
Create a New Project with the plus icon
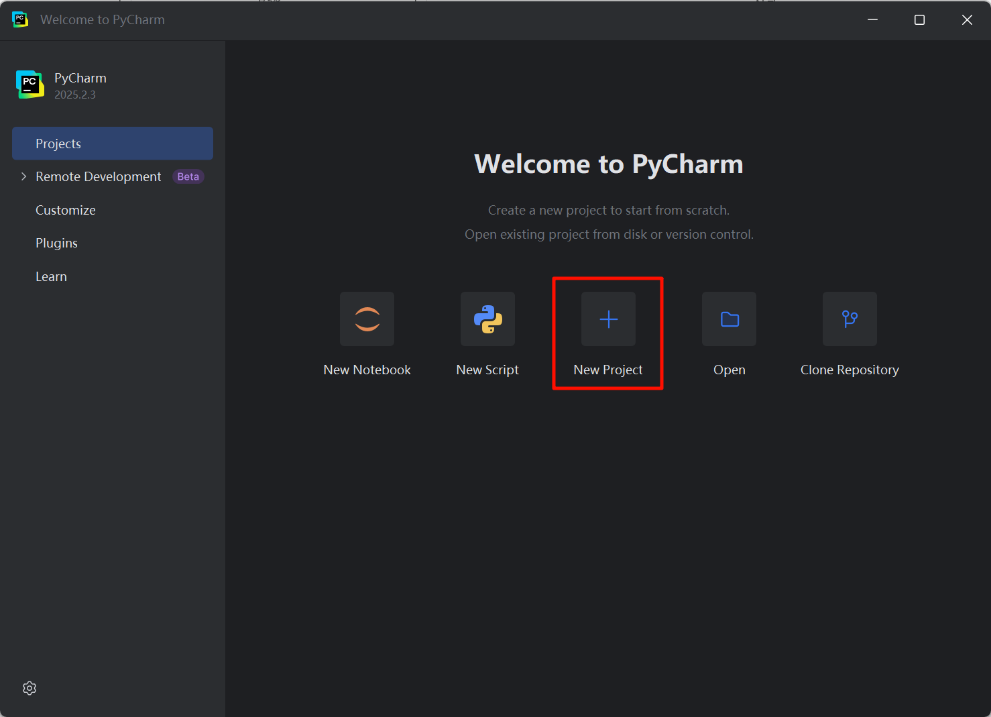608,319
